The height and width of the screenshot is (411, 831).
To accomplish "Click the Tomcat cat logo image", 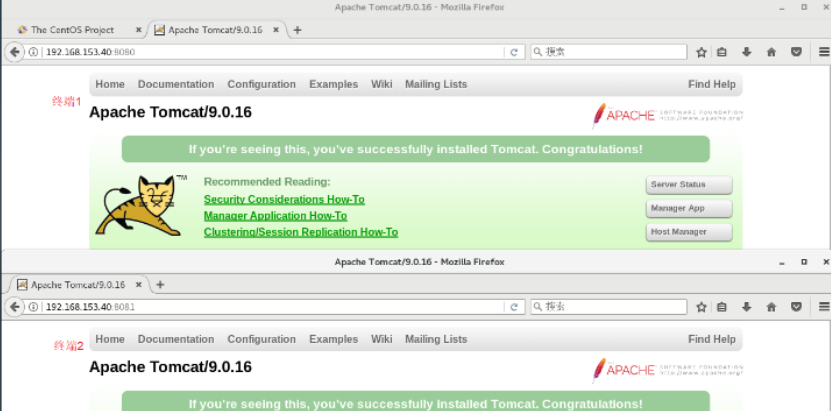I will (x=140, y=206).
